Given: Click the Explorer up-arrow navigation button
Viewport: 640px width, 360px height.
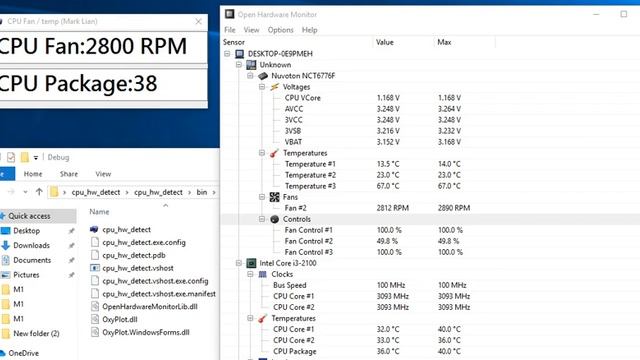Looking at the screenshot, I should click(39, 192).
